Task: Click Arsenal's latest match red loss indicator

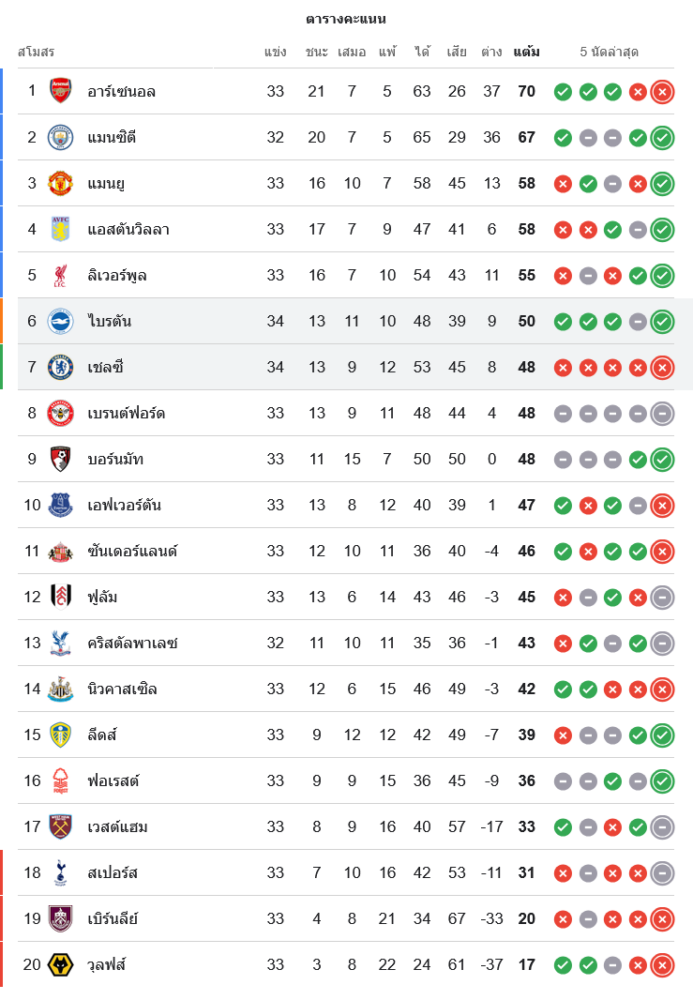Action: click(x=662, y=93)
